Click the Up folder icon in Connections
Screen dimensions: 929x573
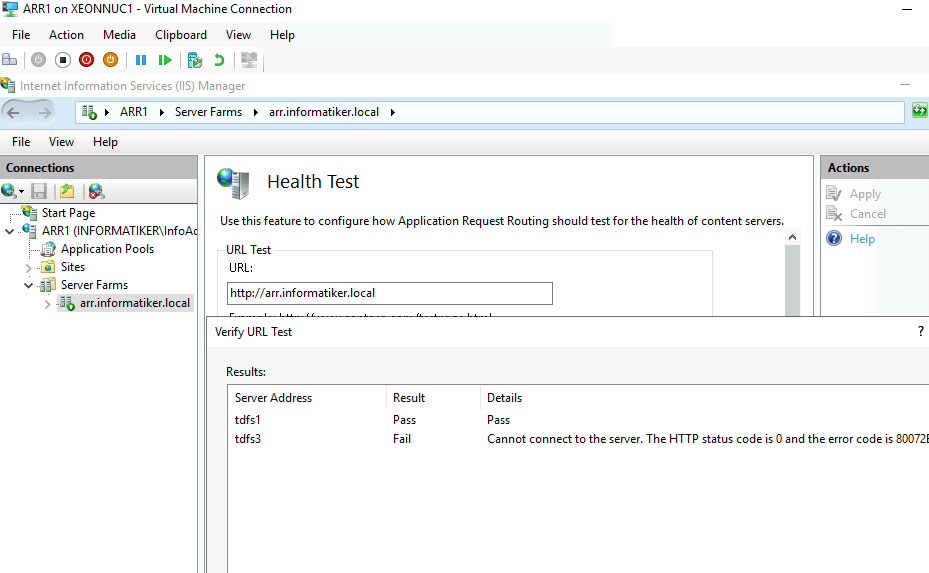point(67,191)
